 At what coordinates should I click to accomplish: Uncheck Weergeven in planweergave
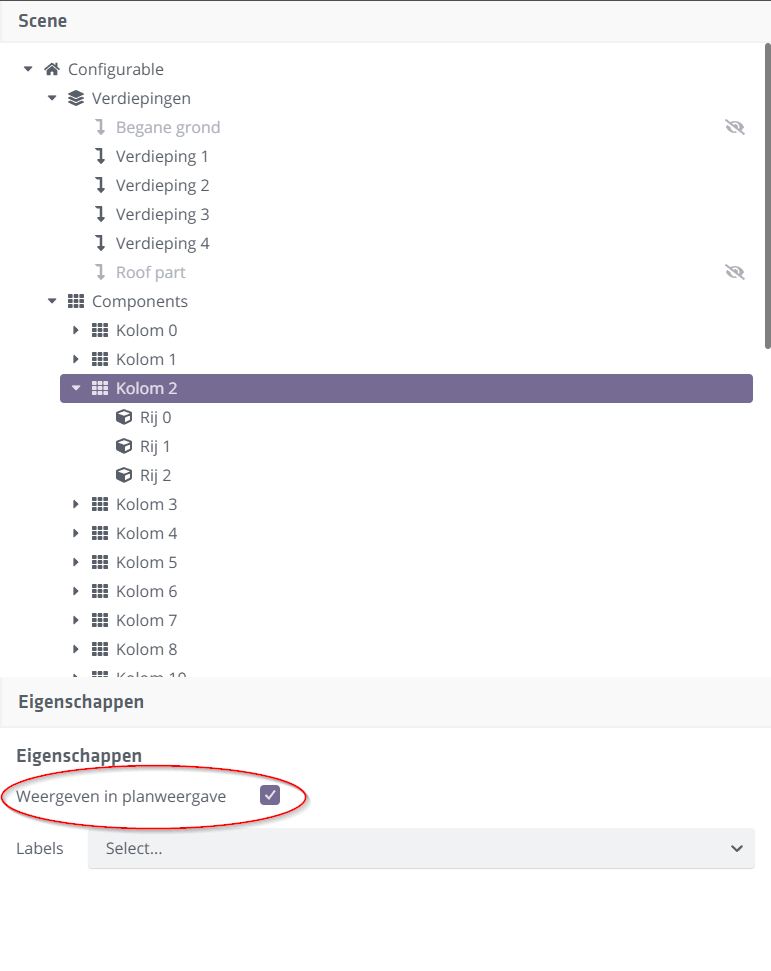268,794
